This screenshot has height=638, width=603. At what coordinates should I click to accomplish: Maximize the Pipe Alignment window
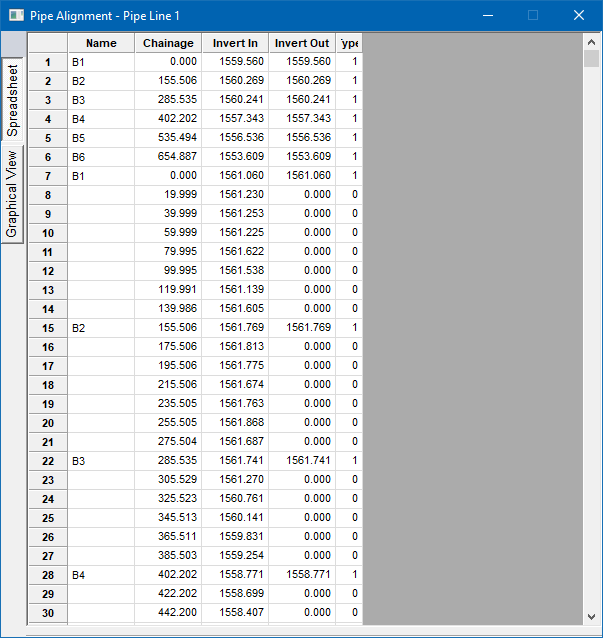click(533, 15)
